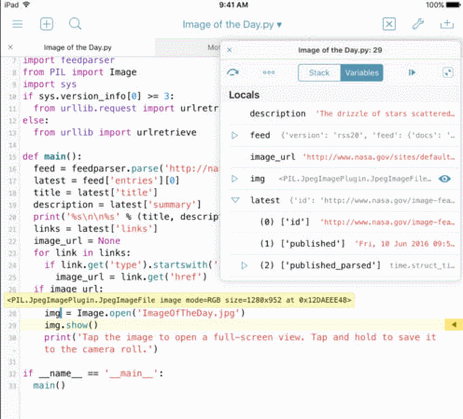
Task: Tap the stop script X box icon
Action: pos(389,24)
